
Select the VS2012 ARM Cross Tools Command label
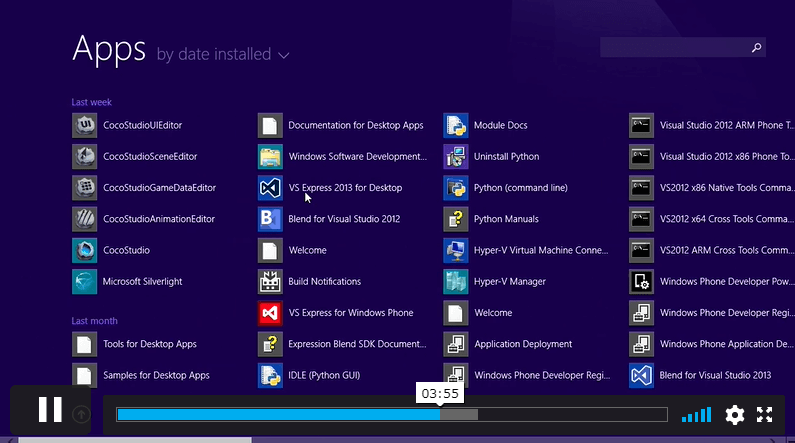click(727, 250)
